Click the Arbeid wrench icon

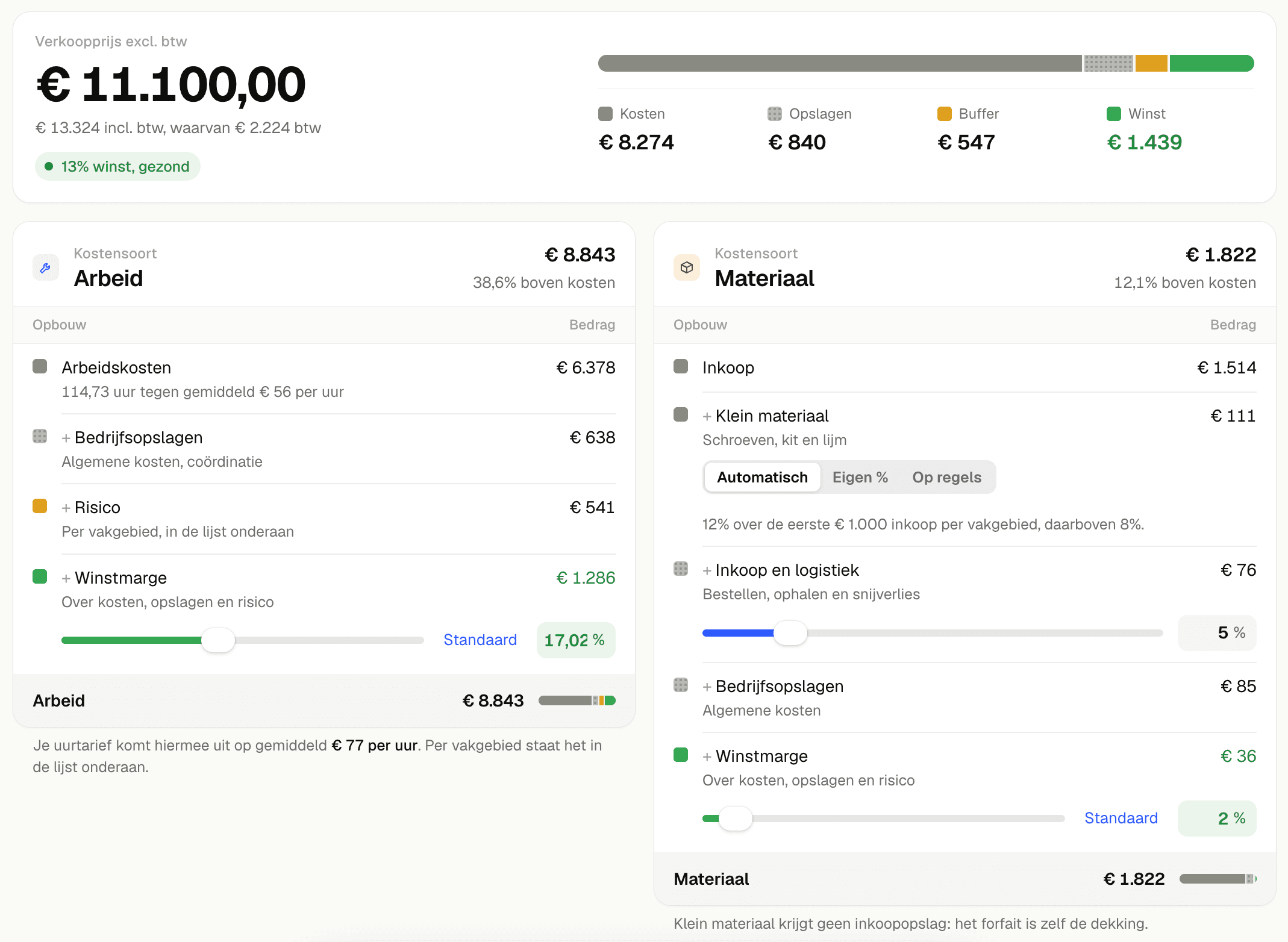tap(45, 268)
